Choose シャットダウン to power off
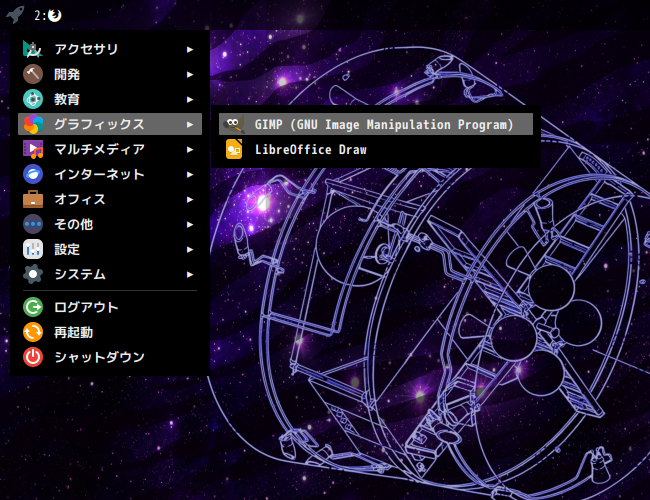The width and height of the screenshot is (650, 500). point(110,357)
